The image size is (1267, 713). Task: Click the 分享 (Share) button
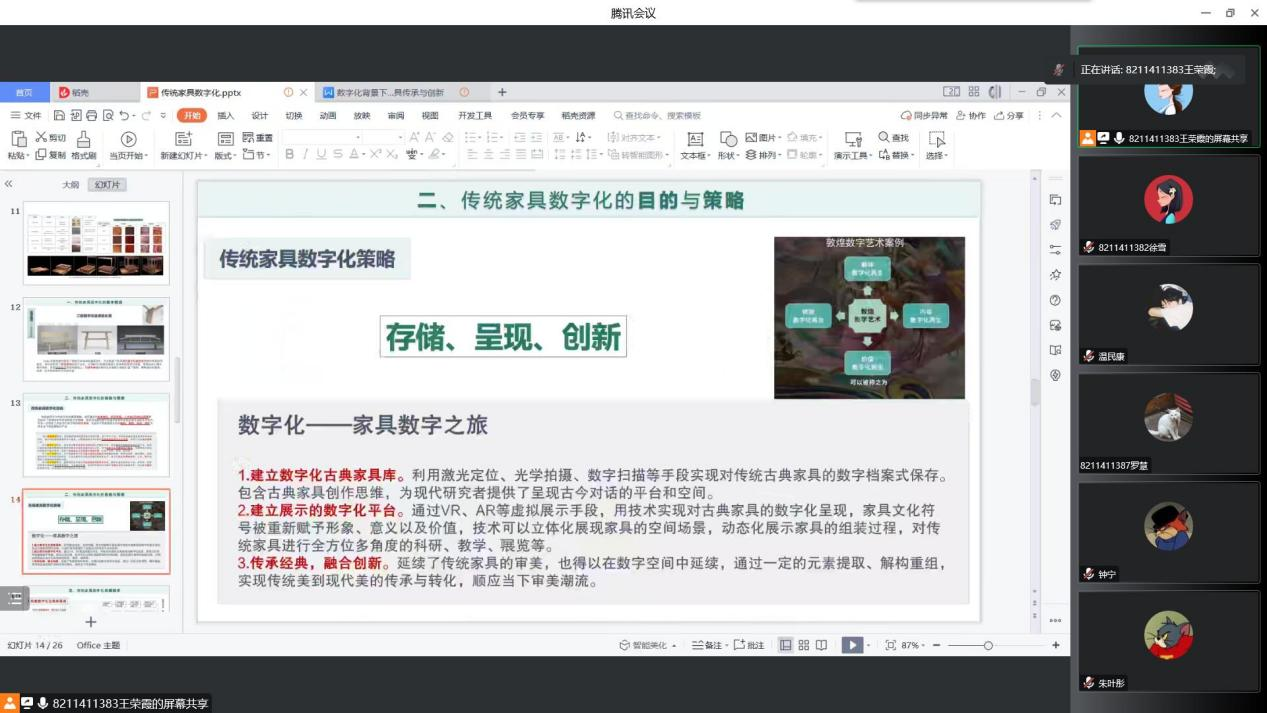1009,116
